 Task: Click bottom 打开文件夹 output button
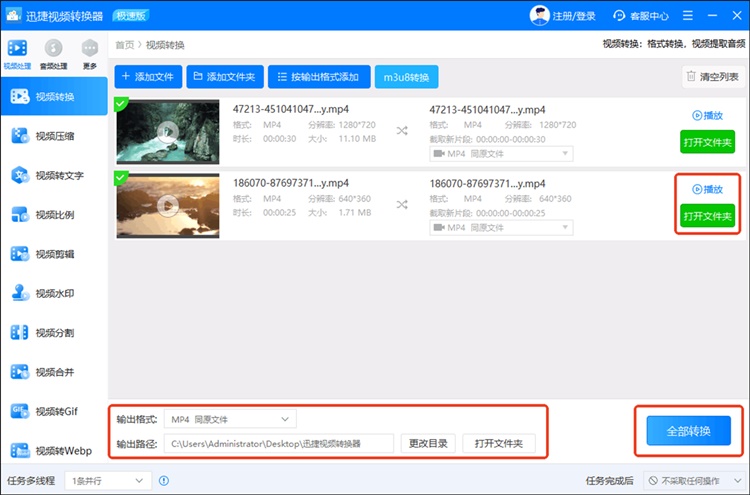499,444
